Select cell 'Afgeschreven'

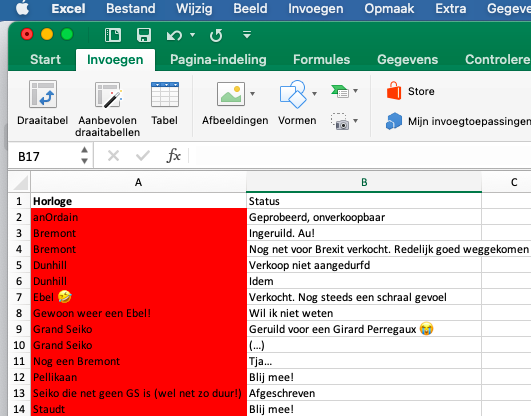[364, 393]
